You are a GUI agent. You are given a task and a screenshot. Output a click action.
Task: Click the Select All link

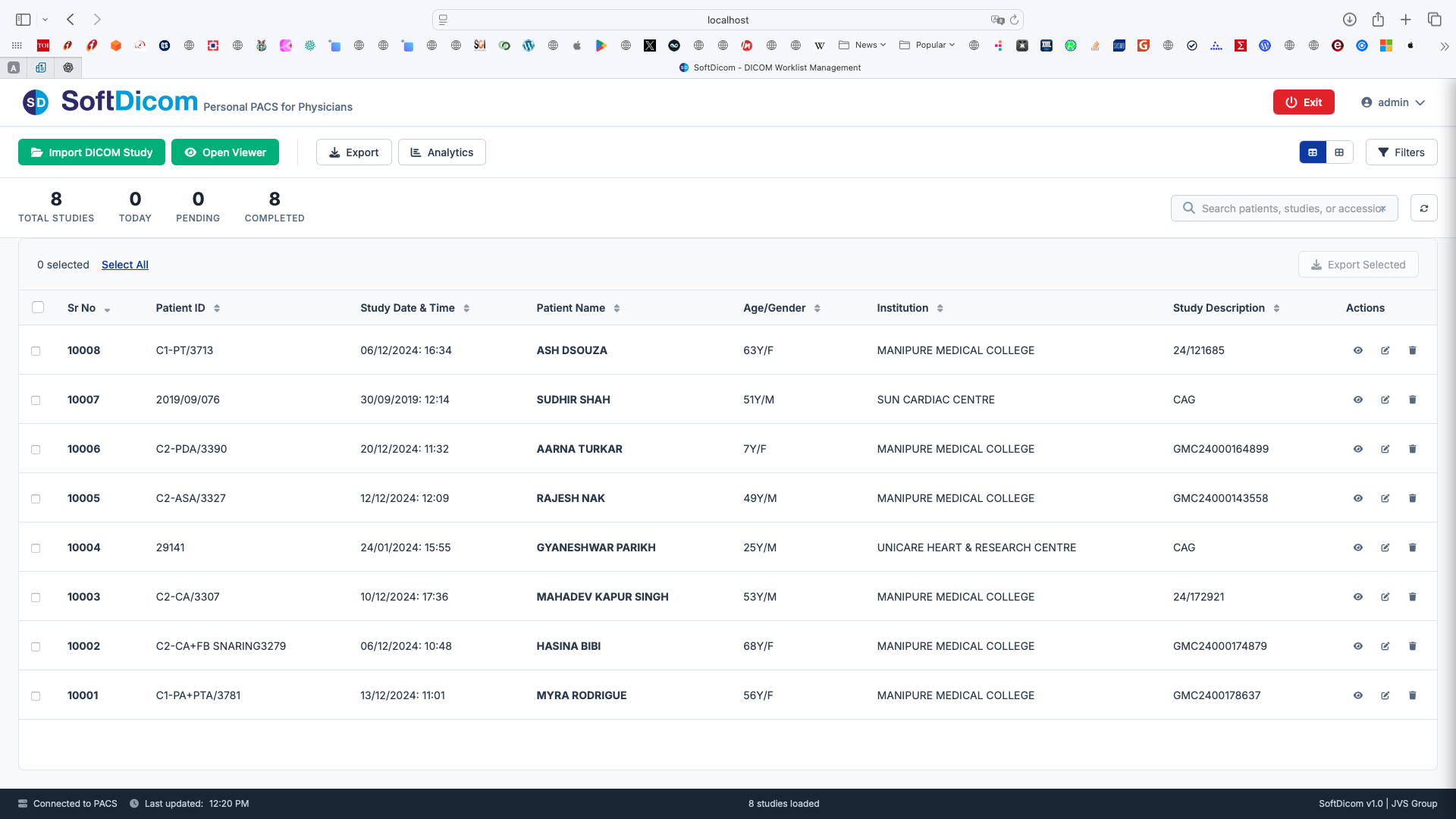125,265
